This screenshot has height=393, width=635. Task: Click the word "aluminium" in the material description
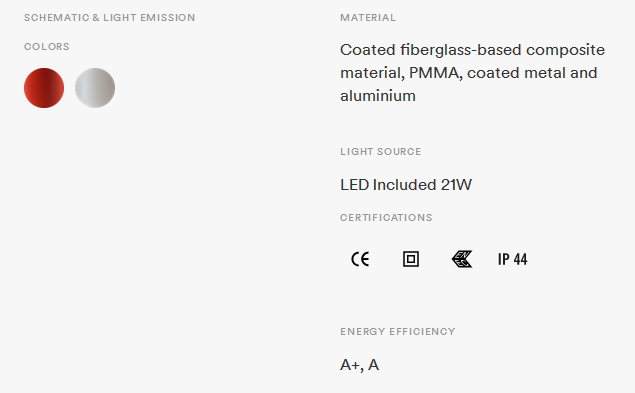[377, 96]
